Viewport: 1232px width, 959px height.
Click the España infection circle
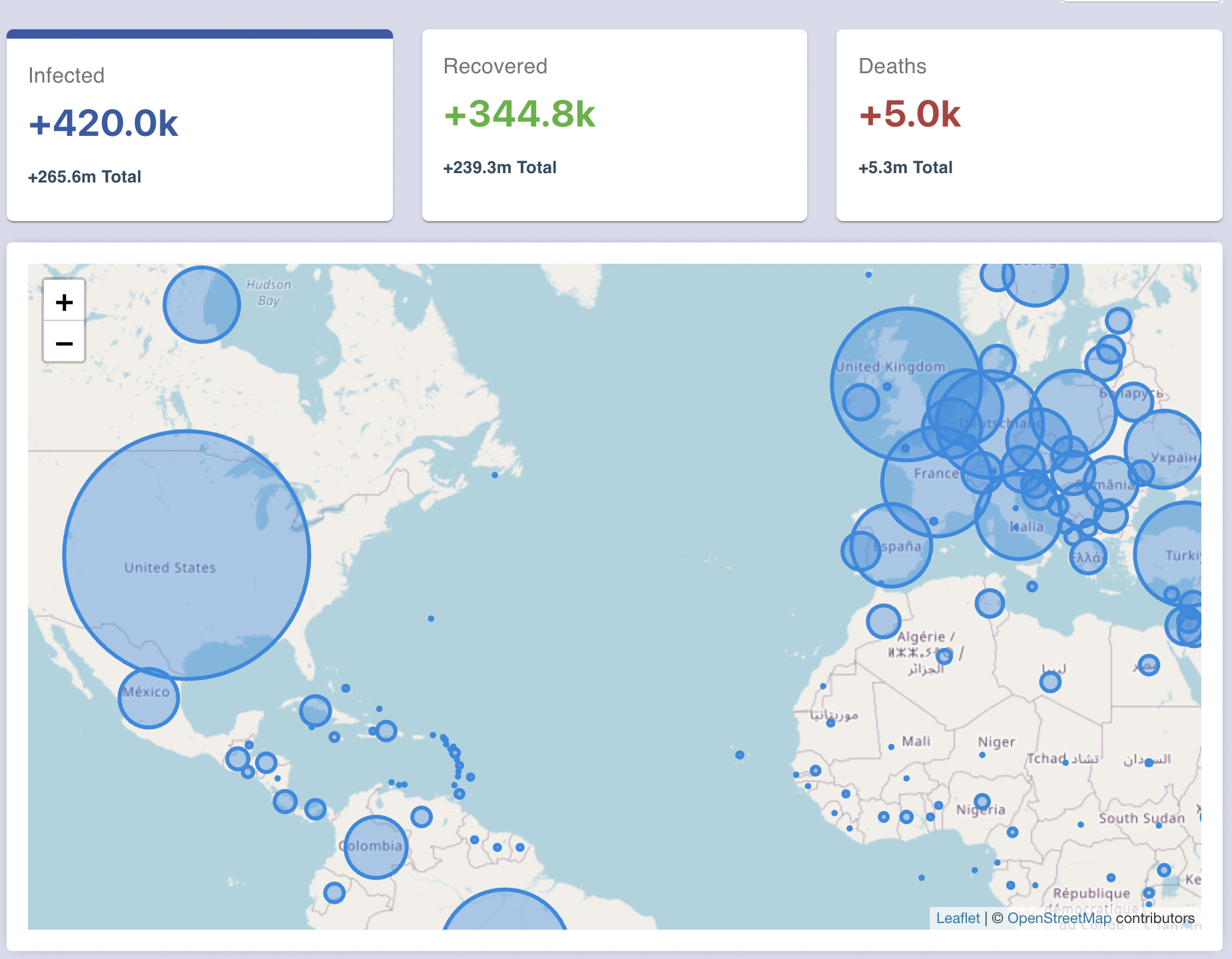coord(891,545)
